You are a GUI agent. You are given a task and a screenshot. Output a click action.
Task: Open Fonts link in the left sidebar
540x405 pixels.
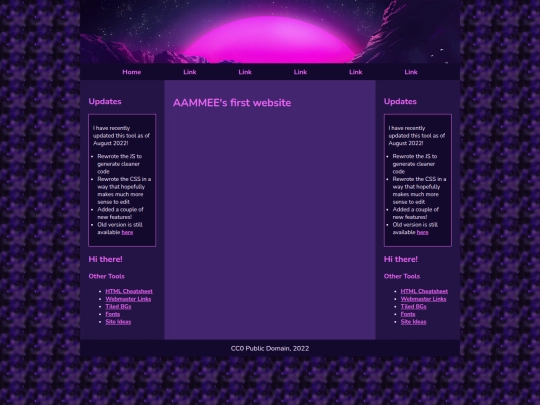[113, 314]
